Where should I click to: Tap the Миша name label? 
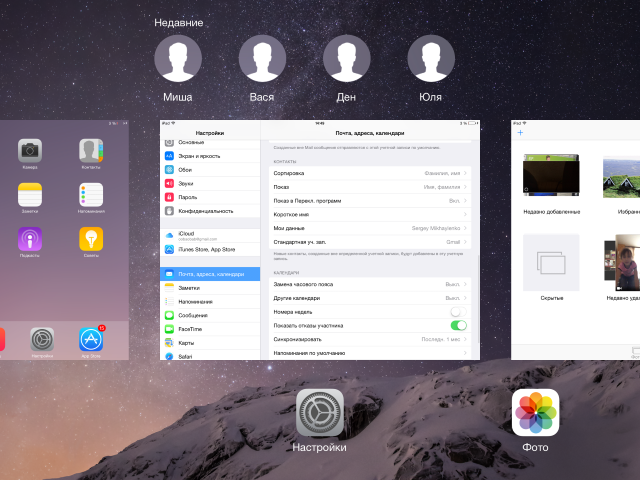point(178,97)
